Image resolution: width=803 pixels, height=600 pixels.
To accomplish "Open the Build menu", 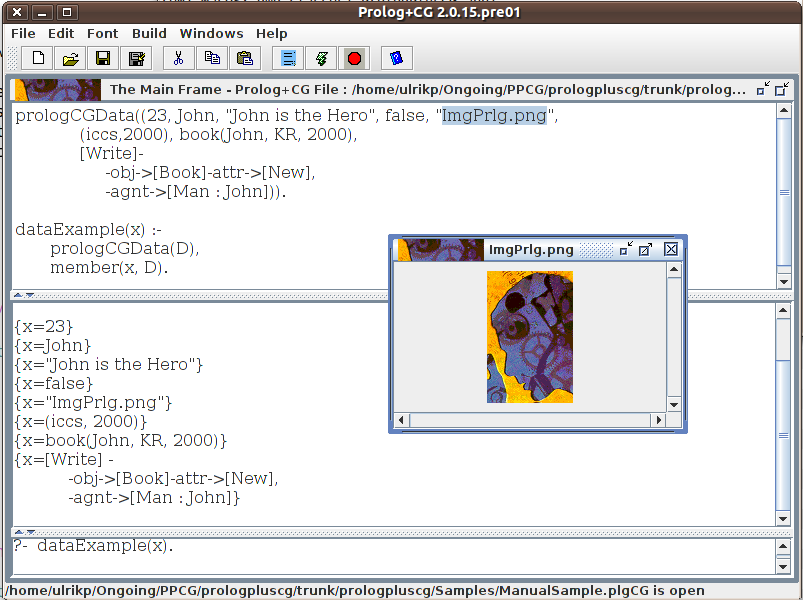I will (x=149, y=33).
